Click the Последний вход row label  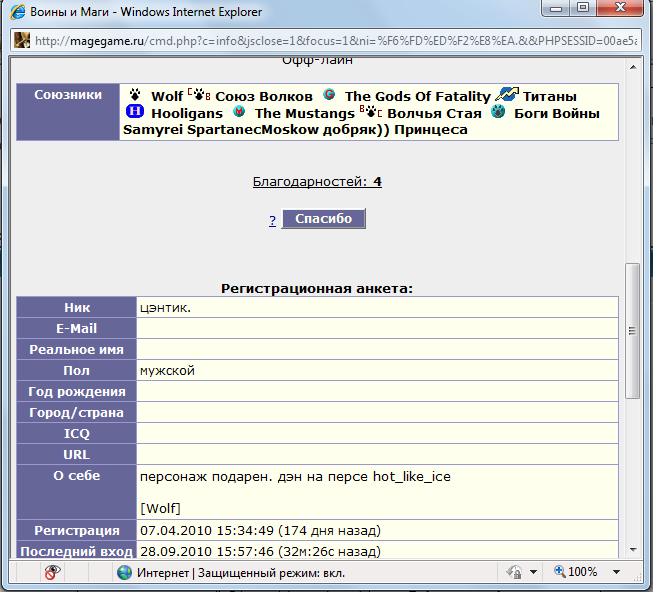click(x=77, y=550)
